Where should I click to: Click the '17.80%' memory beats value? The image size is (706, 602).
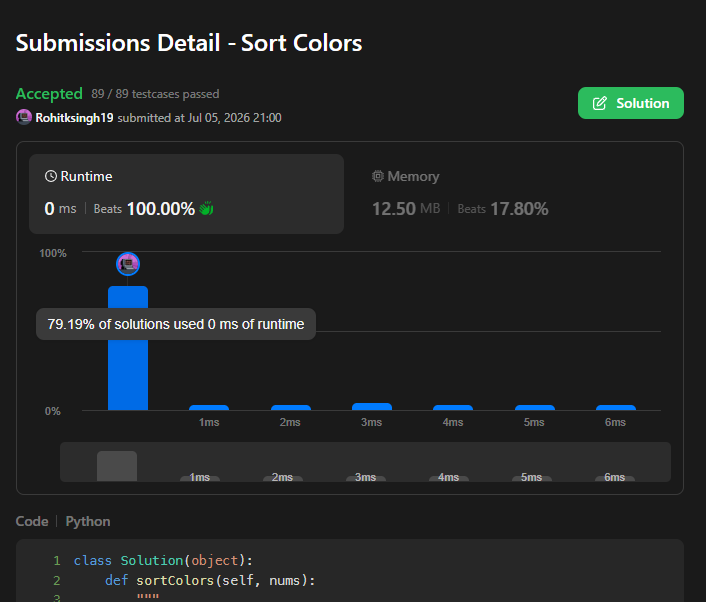point(519,208)
